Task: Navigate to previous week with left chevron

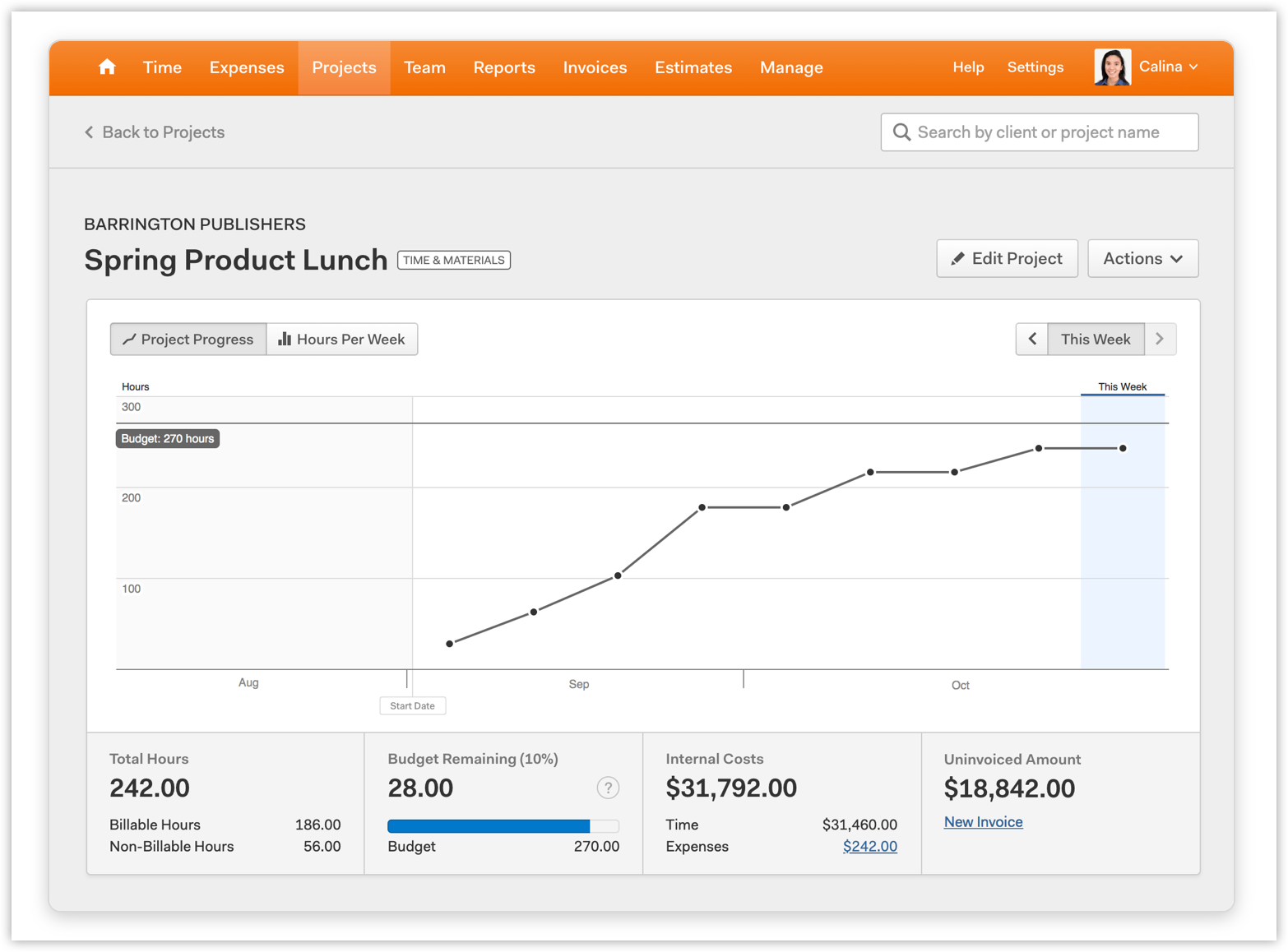Action: tap(1032, 339)
